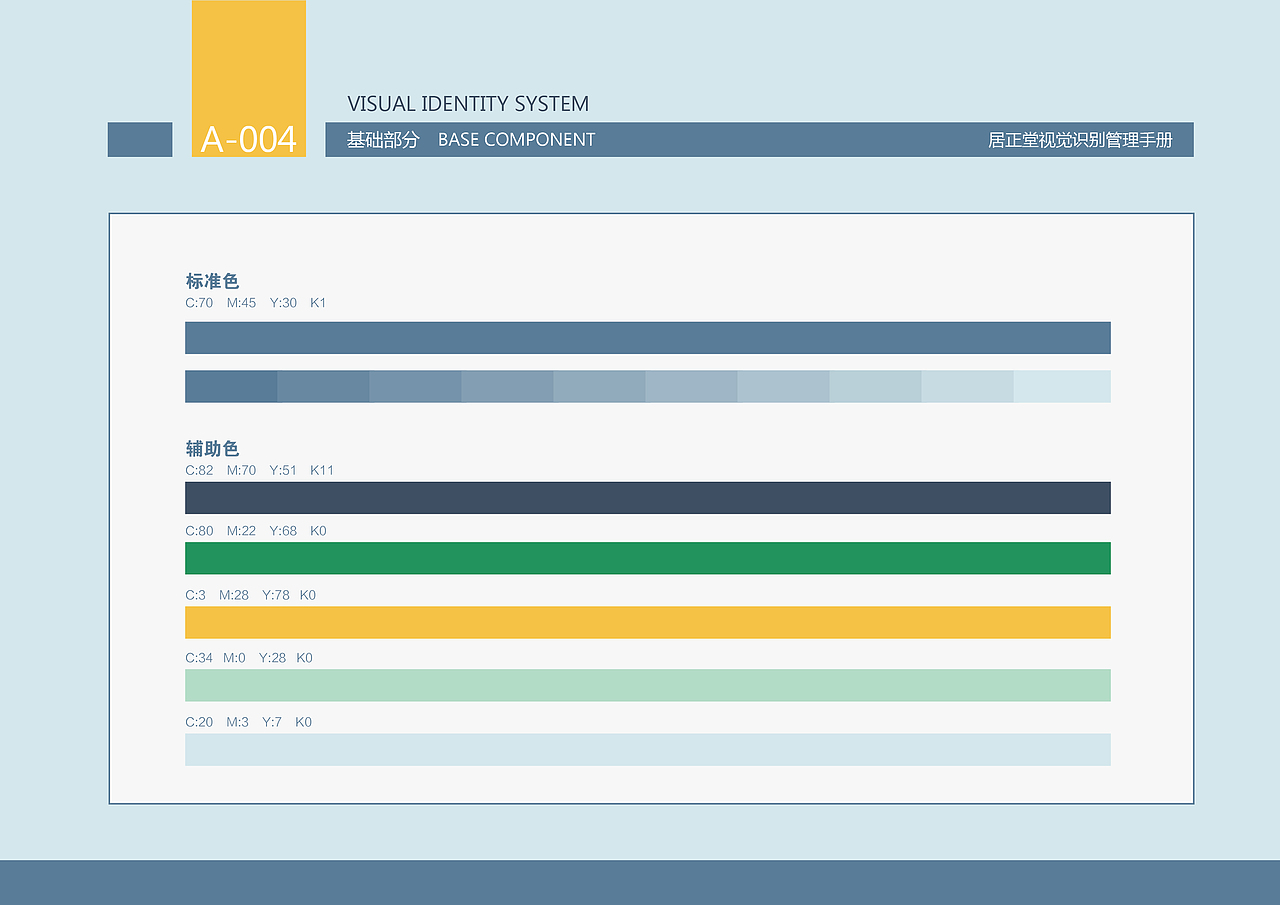The width and height of the screenshot is (1280, 905).
Task: Click the mint green auxiliary color bar
Action: [648, 685]
